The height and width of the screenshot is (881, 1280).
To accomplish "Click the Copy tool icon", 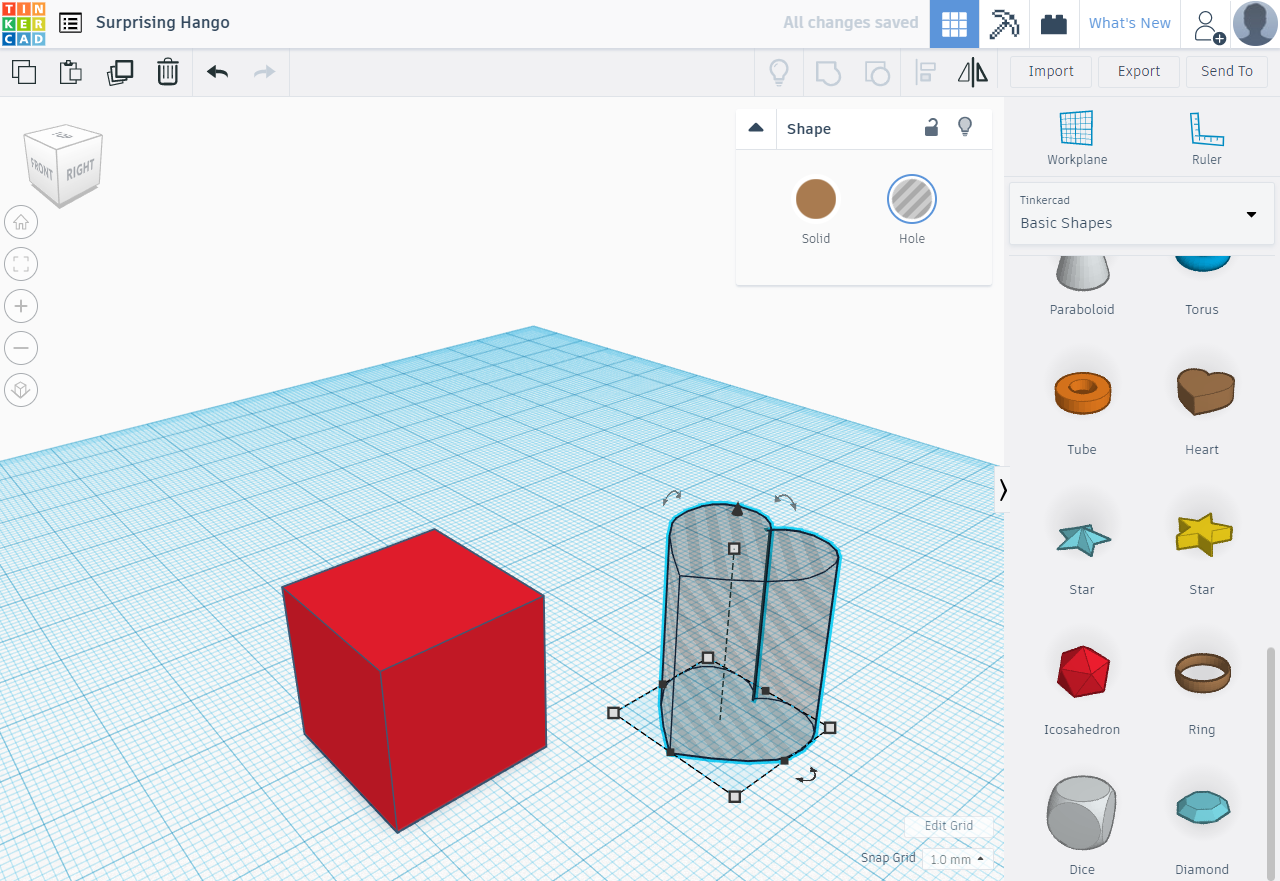I will (x=23, y=72).
